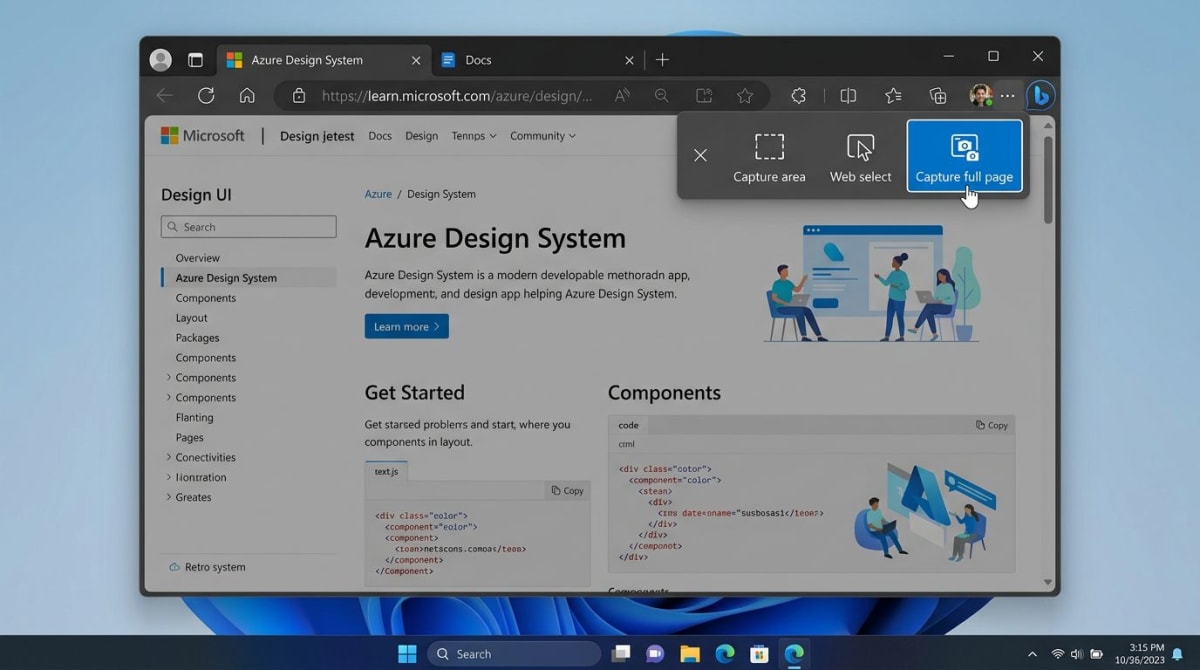Click the profile icon in title bar
This screenshot has height=670, width=1200.
160,60
